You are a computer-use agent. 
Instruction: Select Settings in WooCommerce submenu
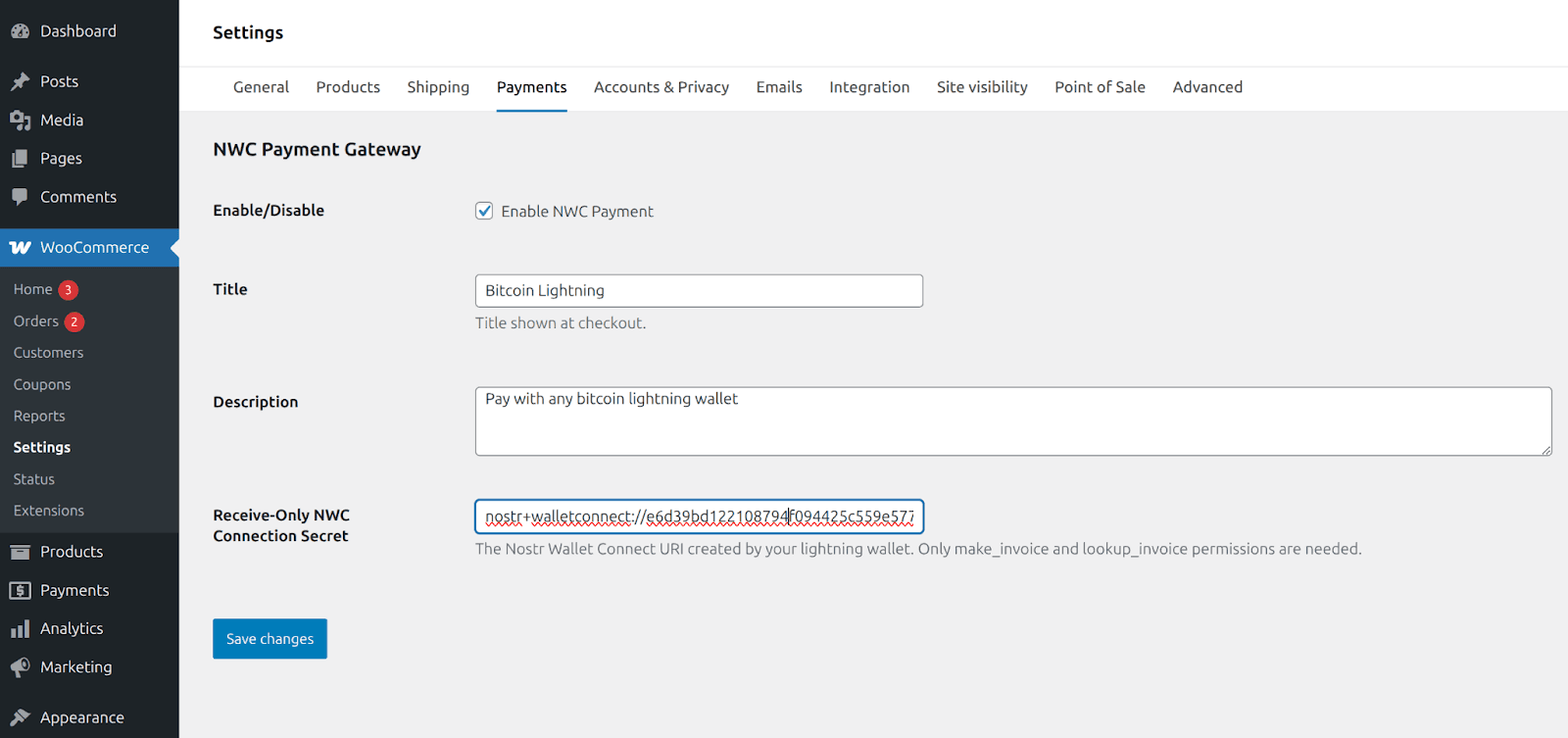pyautogui.click(x=42, y=447)
